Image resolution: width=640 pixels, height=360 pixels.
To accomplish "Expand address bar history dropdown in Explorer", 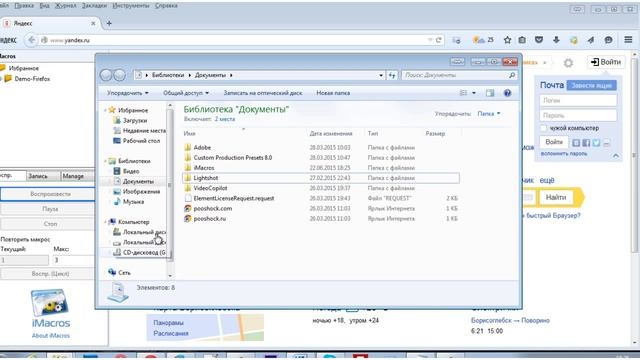I will tap(381, 75).
